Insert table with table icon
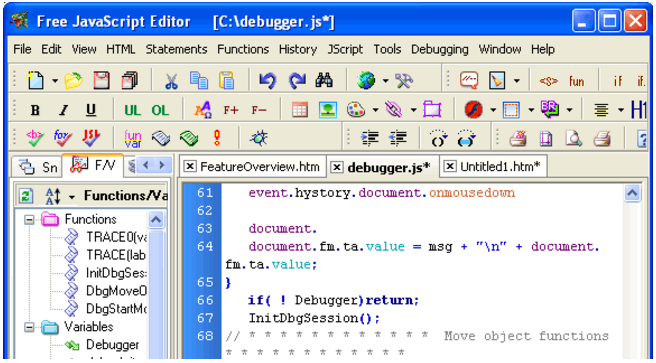This screenshot has width=656, height=363. tap(300, 110)
